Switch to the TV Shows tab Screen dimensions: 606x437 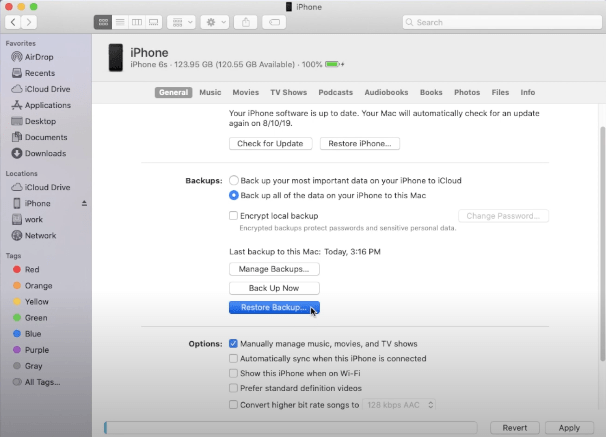[288, 92]
